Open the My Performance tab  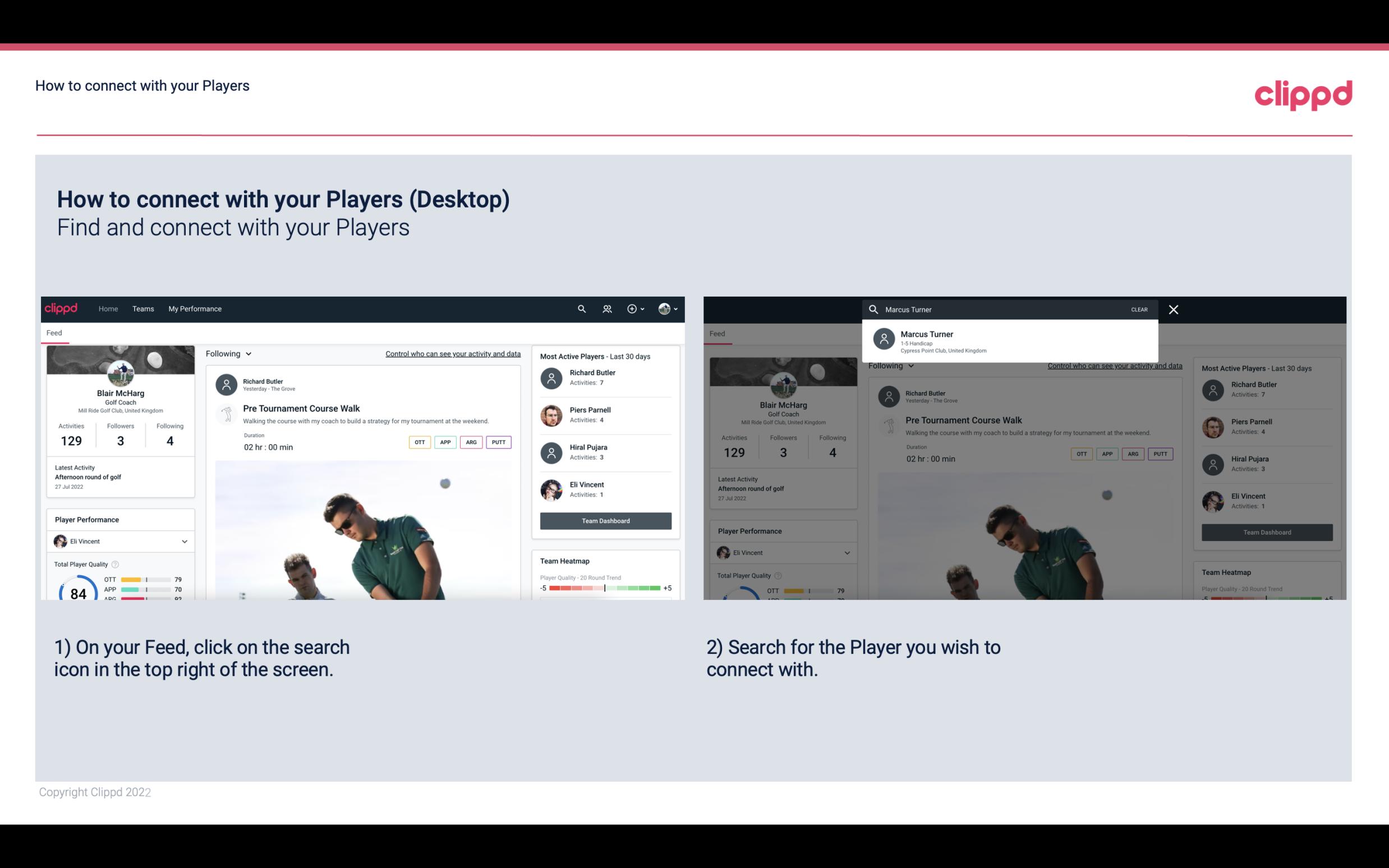195,309
